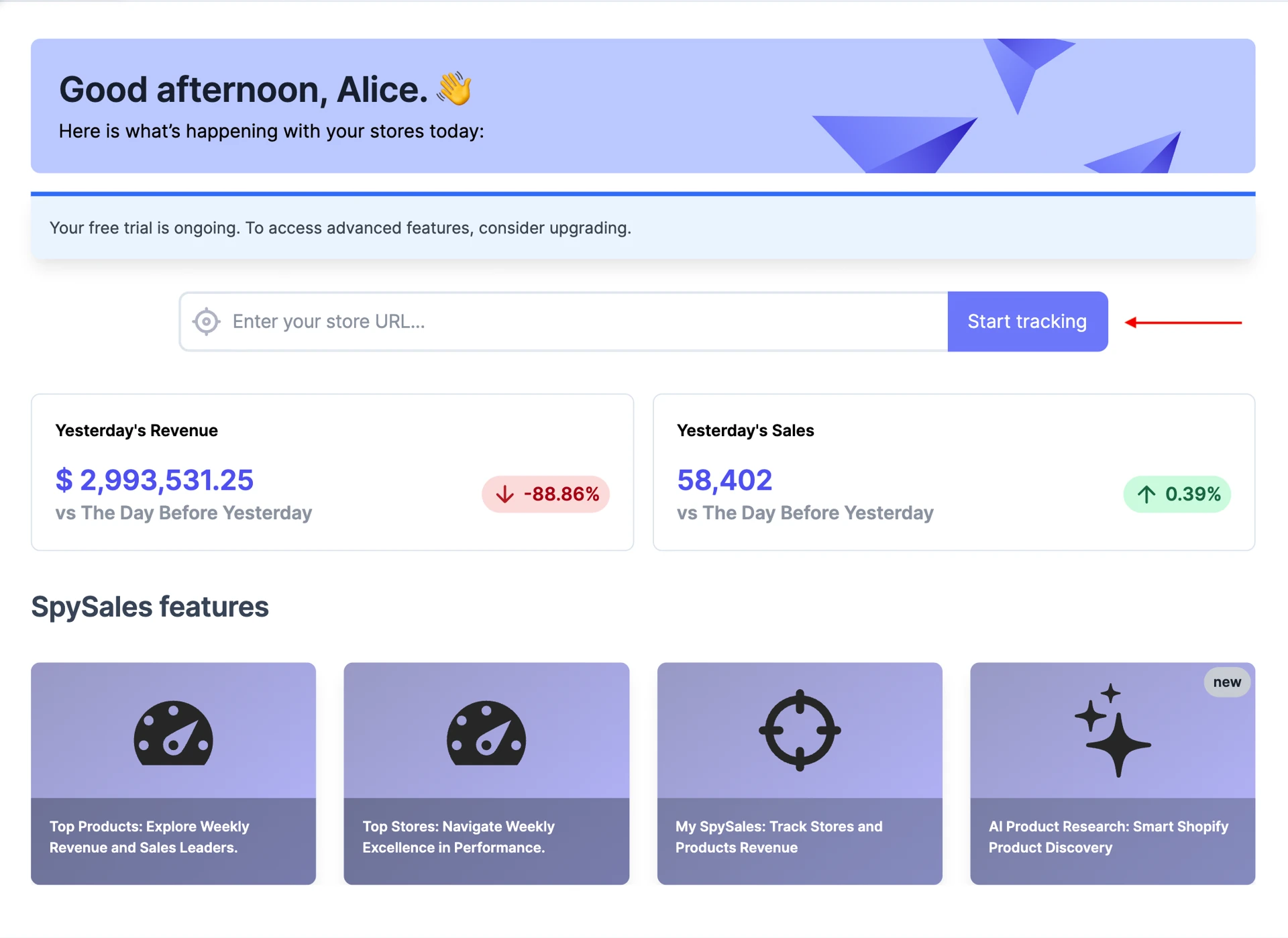This screenshot has height=938, width=1288.
Task: Click the -88.86% revenue change badge
Action: click(545, 494)
